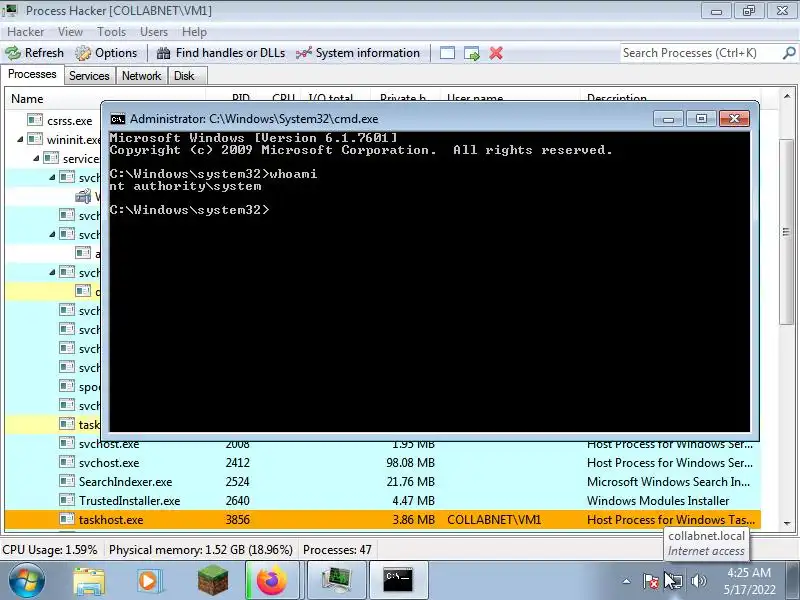The image size is (800, 600).
Task: Click the cmd.exe title bar icon
Action: [x=118, y=119]
